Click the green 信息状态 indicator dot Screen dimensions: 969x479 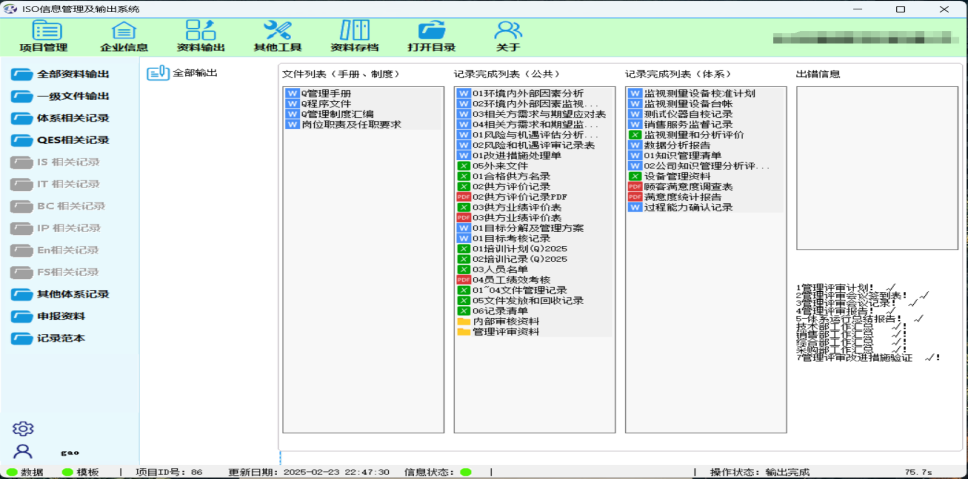click(x=465, y=472)
